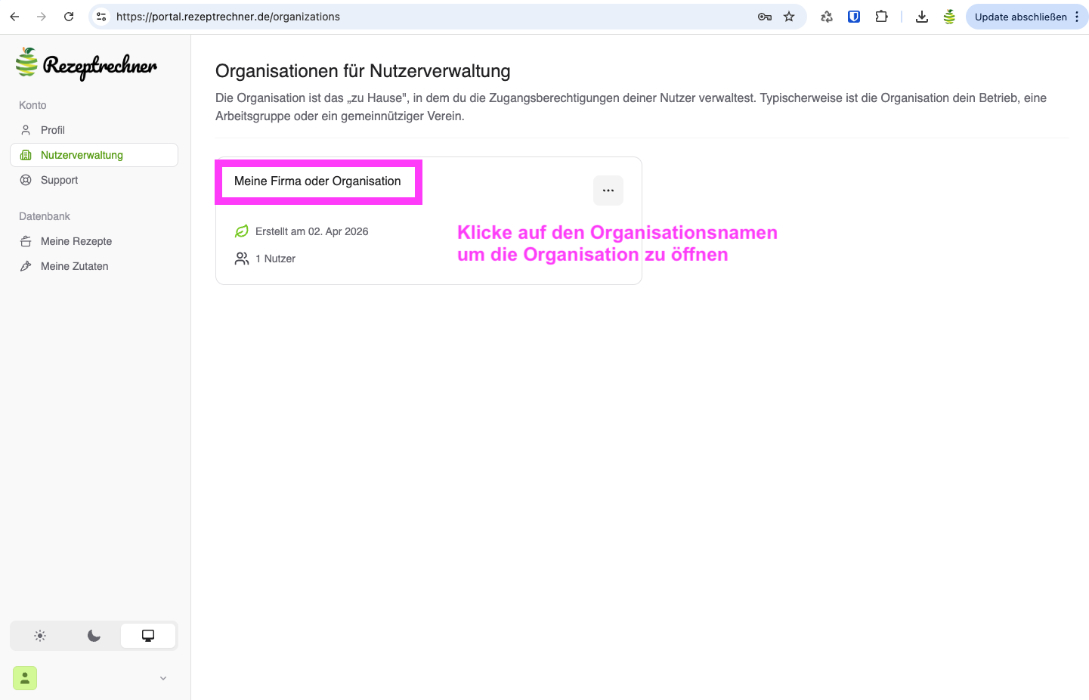Bookmark this page with star icon
The height and width of the screenshot is (700, 1089).
click(789, 17)
